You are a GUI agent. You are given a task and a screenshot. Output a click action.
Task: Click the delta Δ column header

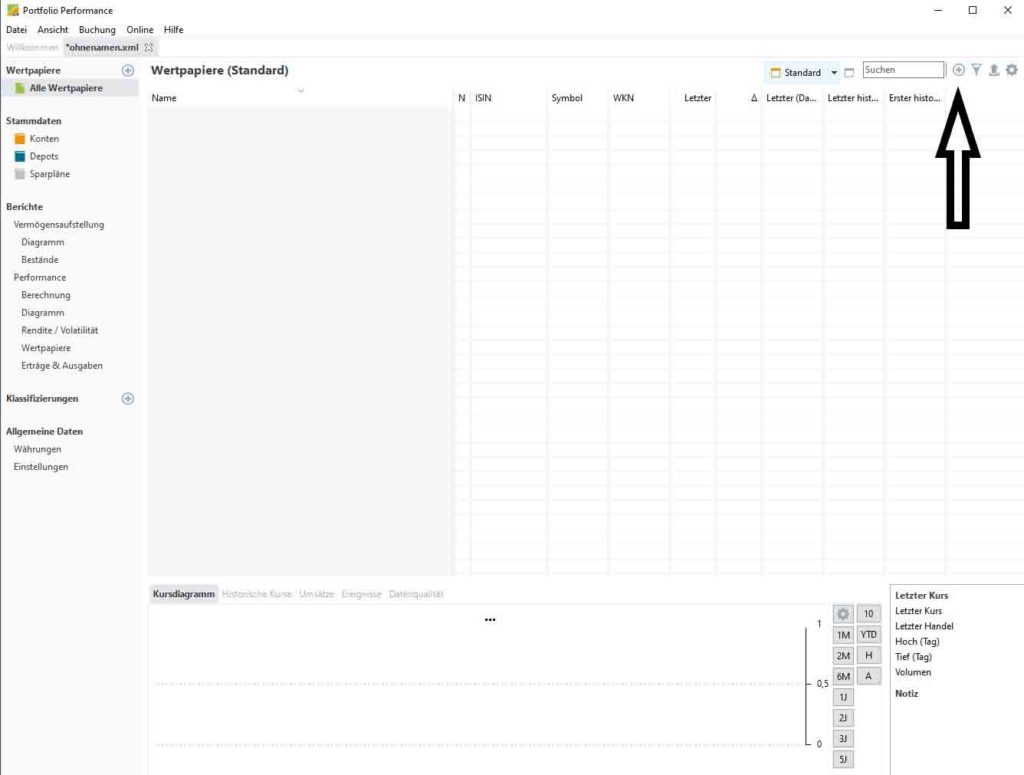754,98
